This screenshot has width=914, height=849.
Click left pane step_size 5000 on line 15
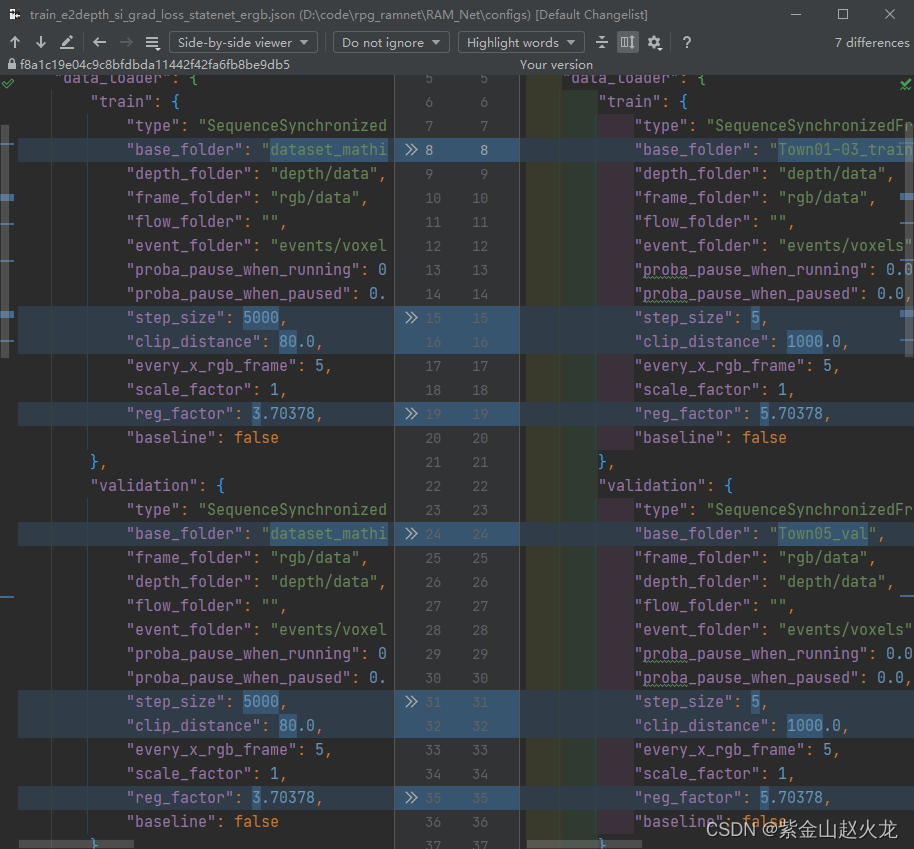click(261, 318)
